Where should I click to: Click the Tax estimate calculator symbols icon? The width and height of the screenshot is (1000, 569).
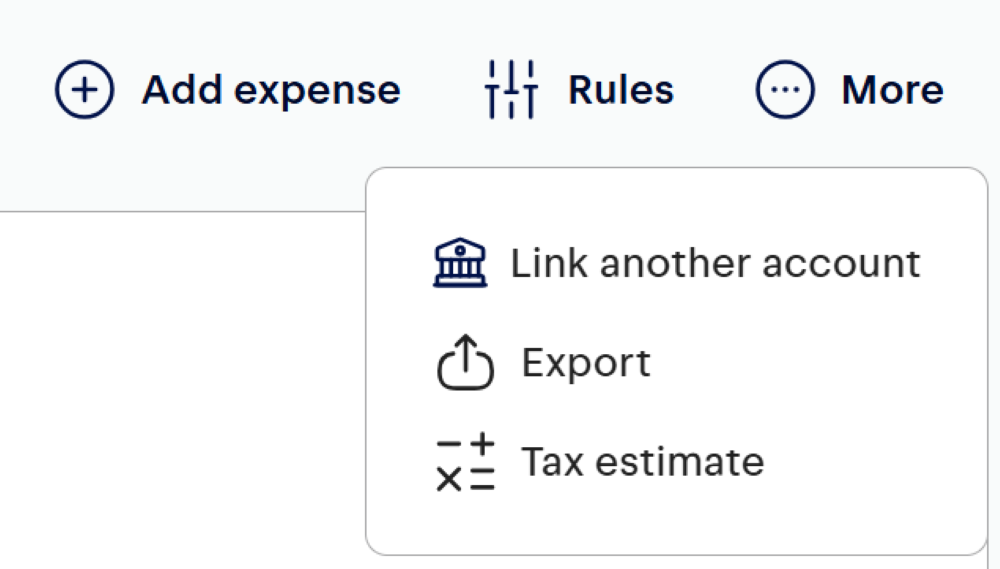466,462
